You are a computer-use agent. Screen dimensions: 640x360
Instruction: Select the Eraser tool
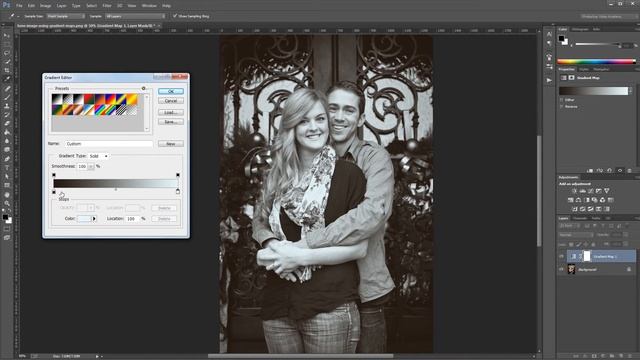pyautogui.click(x=7, y=123)
